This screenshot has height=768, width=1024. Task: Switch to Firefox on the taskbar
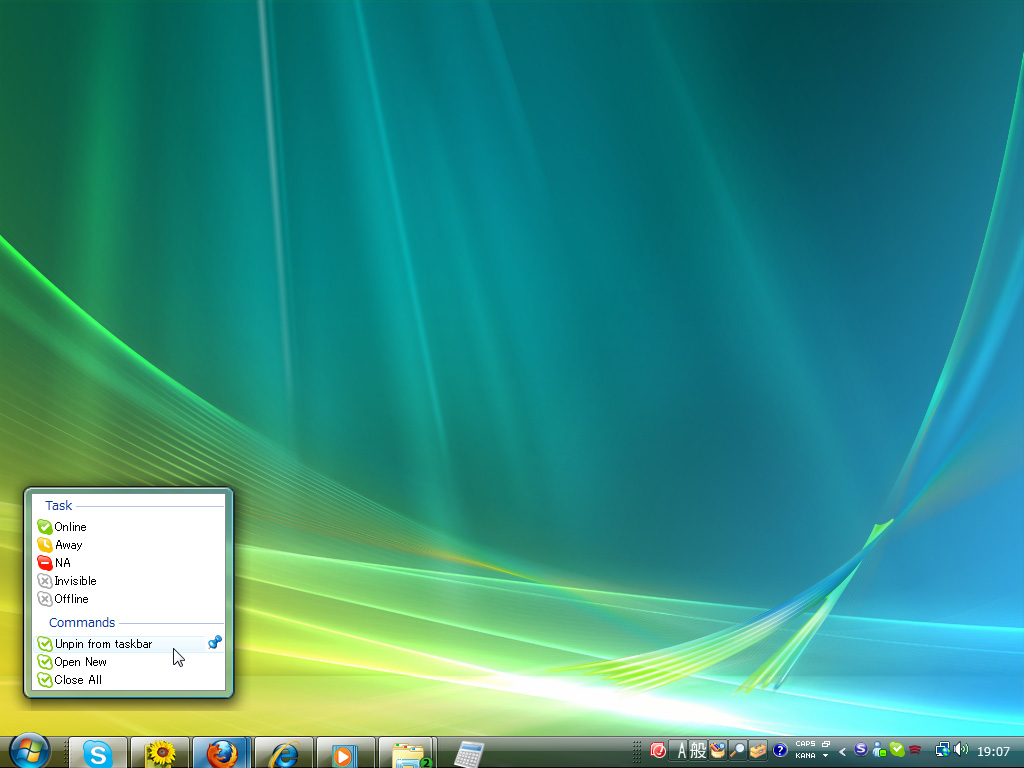pos(221,752)
